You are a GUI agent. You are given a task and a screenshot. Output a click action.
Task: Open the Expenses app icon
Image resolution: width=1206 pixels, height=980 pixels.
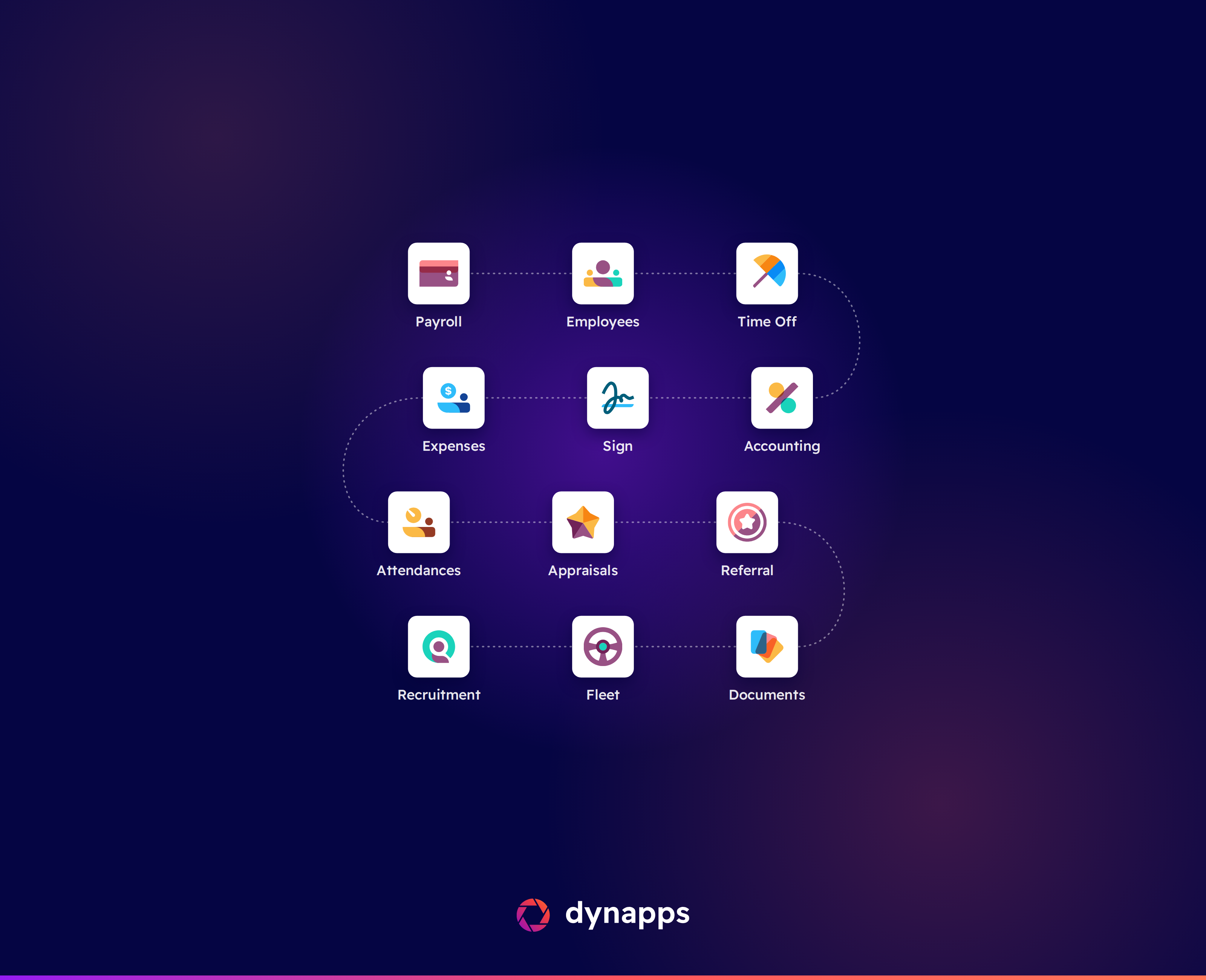[454, 397]
